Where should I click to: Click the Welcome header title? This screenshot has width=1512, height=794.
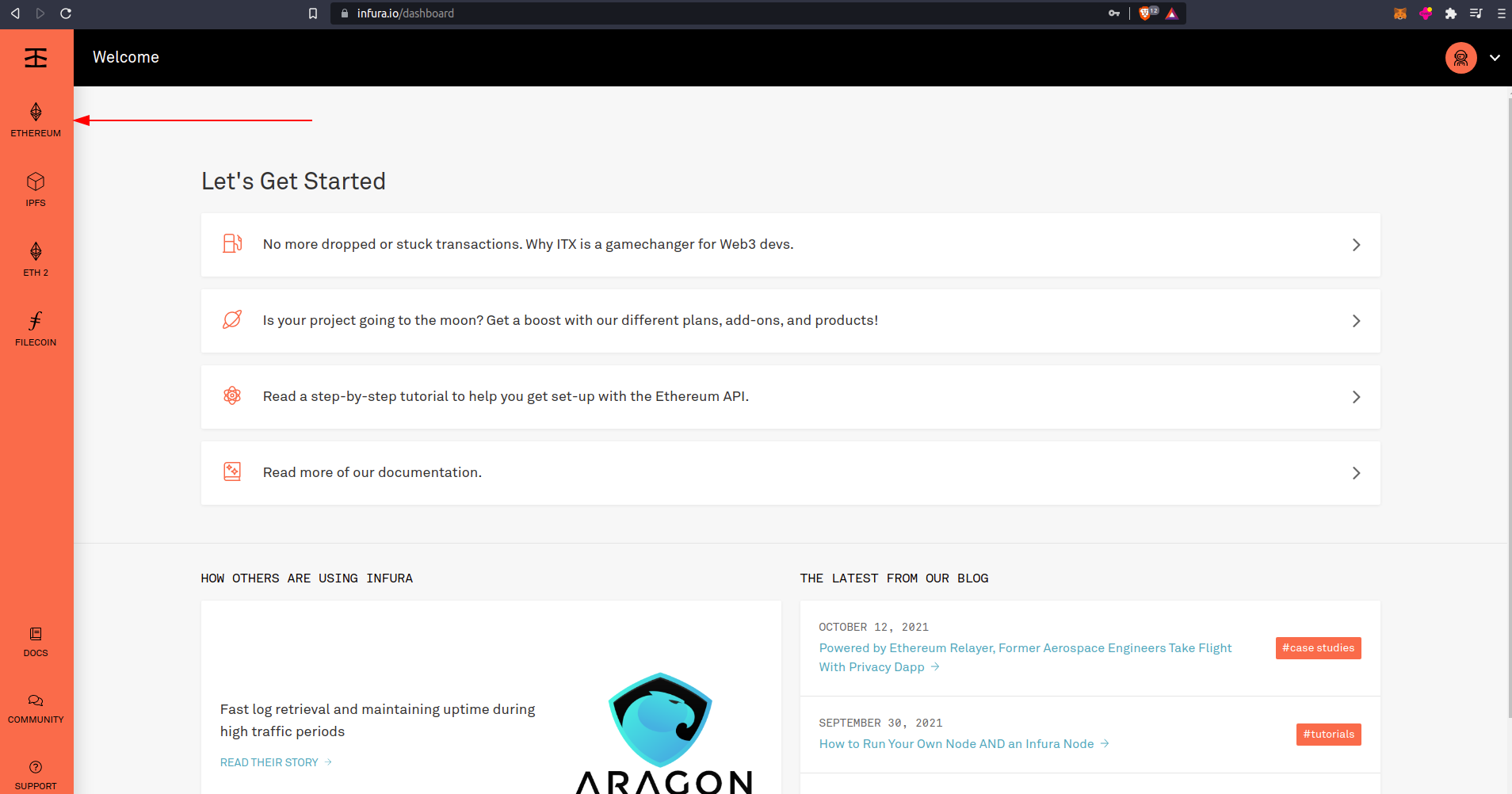126,57
